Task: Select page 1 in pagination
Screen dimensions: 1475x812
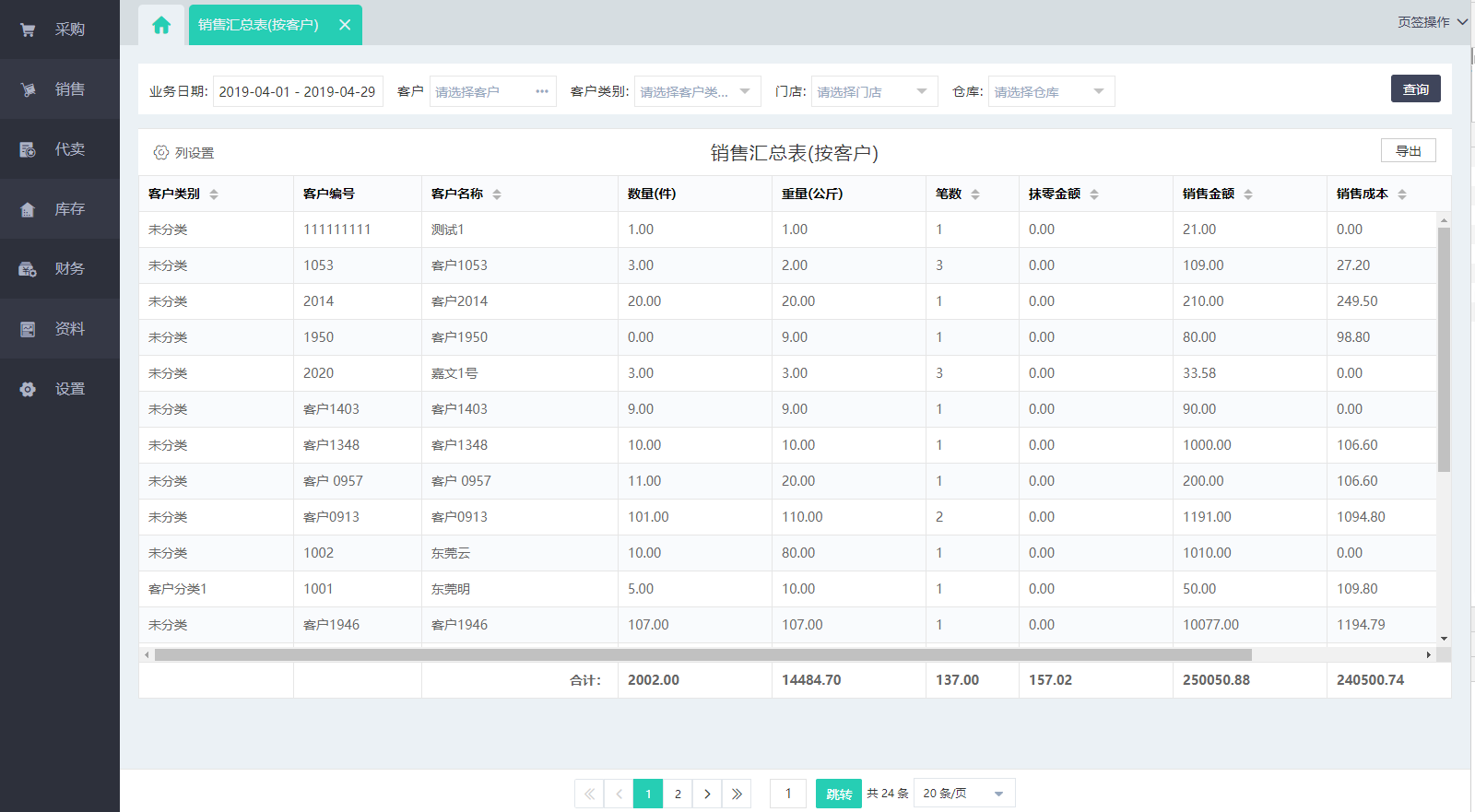Action: click(648, 794)
